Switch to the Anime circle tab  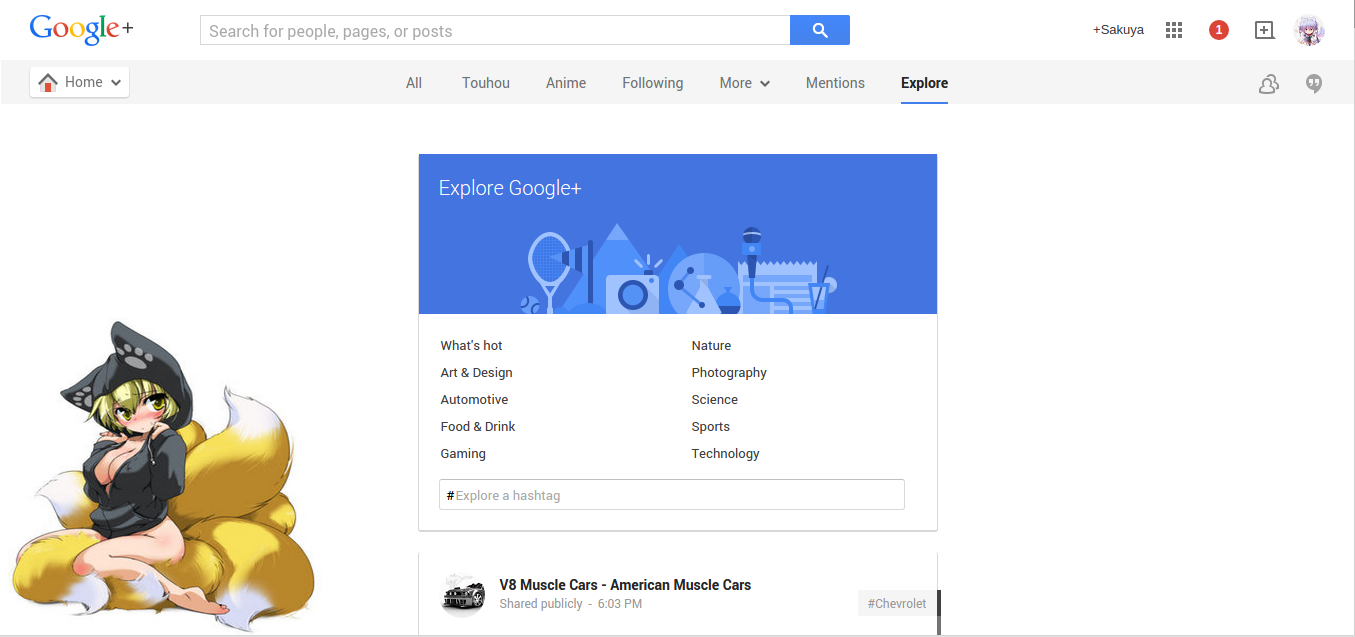pos(566,83)
